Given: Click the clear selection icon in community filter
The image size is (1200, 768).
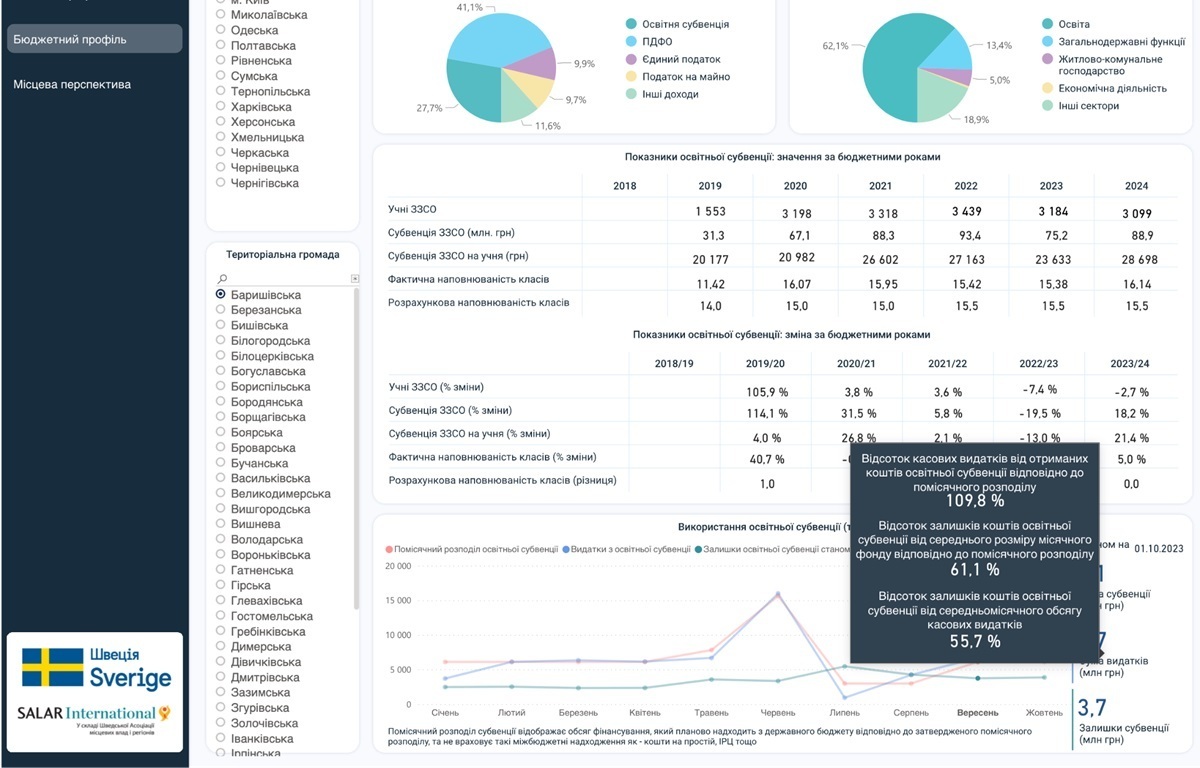Looking at the screenshot, I should tap(354, 278).
